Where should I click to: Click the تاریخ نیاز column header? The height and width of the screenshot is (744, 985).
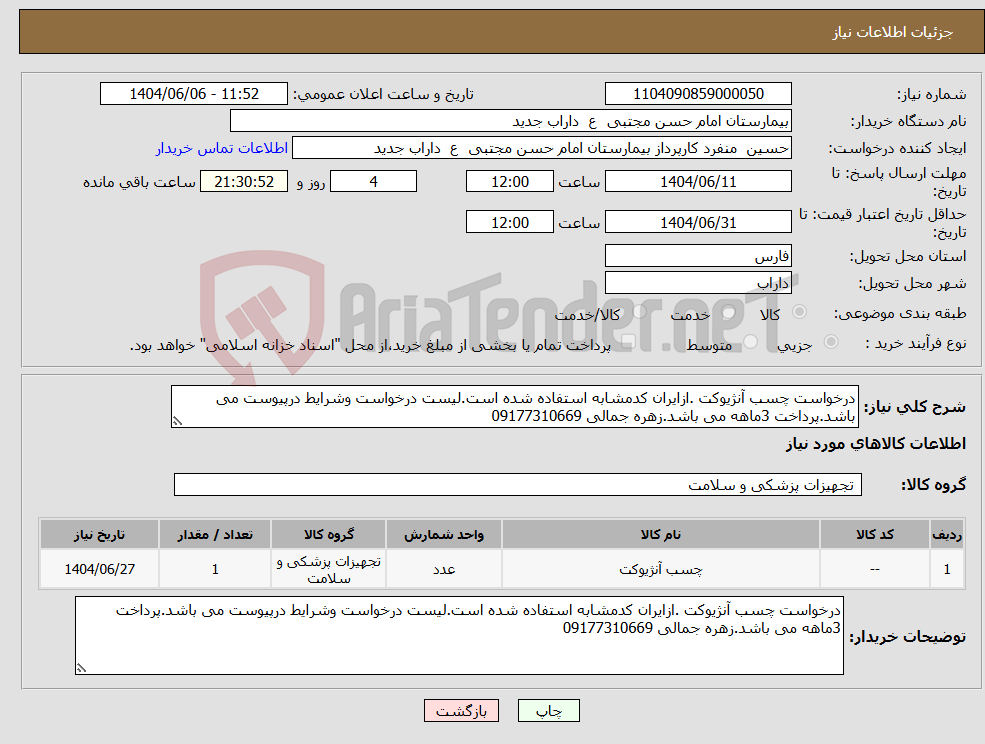[97, 534]
